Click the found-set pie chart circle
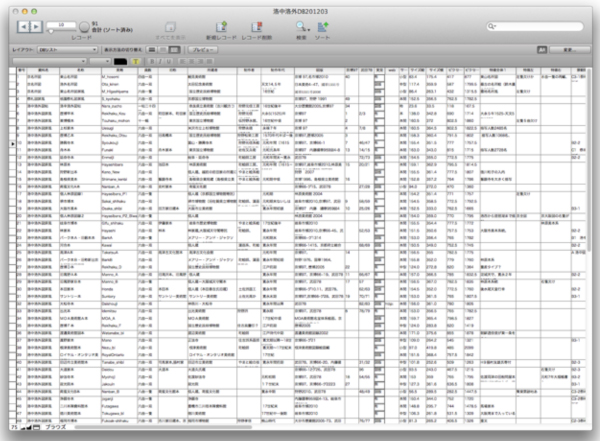Image resolution: width=600 pixels, height=441 pixels. [84, 27]
